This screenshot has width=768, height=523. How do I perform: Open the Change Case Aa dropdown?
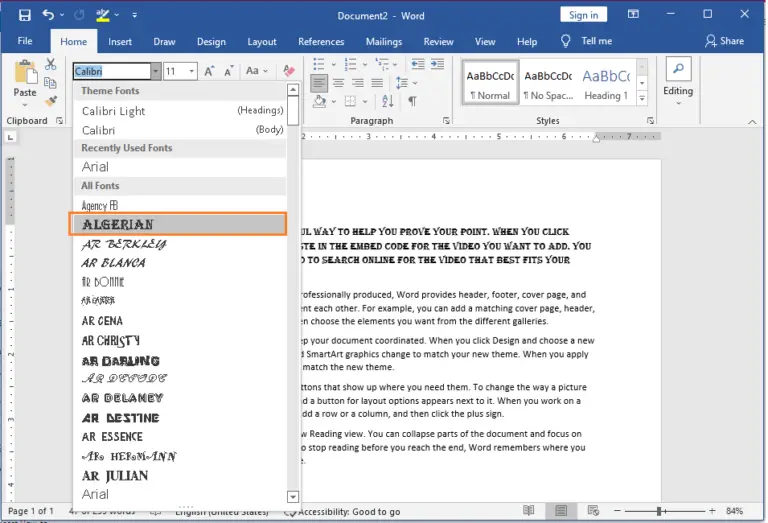(257, 71)
